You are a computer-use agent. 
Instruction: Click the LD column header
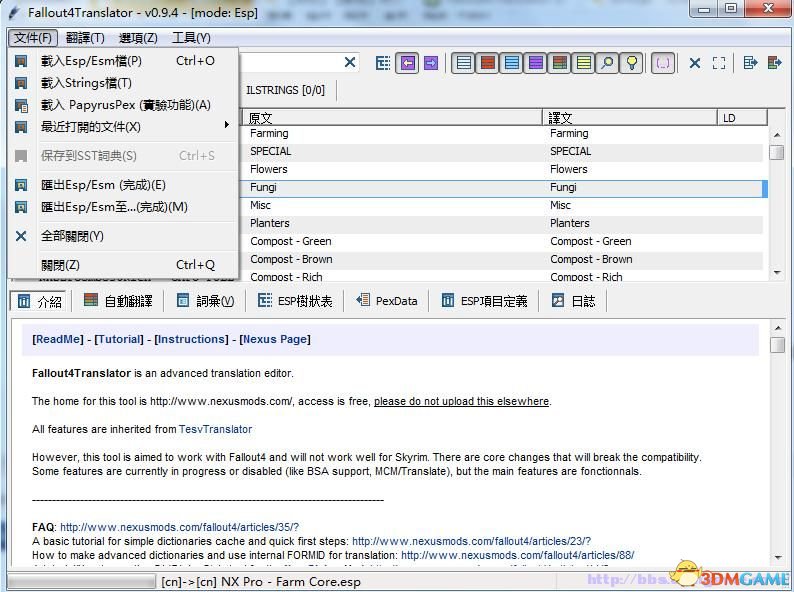coord(743,118)
